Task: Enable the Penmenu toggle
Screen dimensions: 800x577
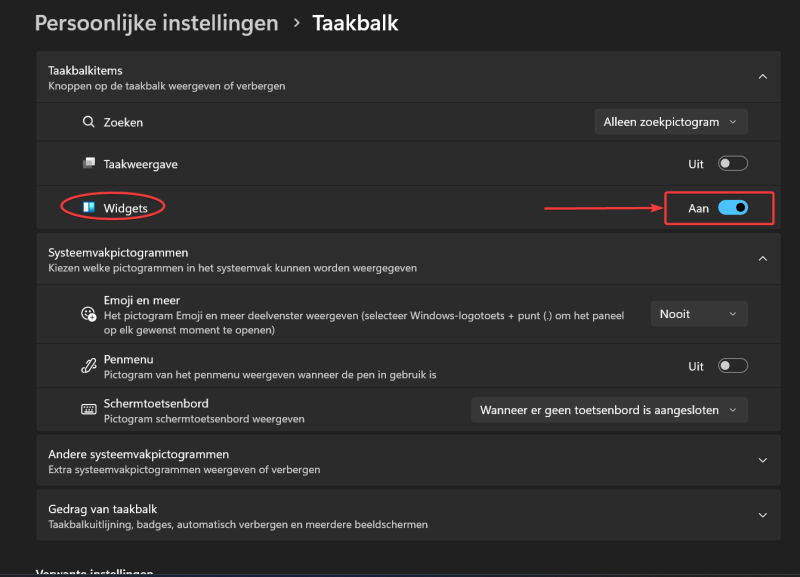Action: click(732, 366)
